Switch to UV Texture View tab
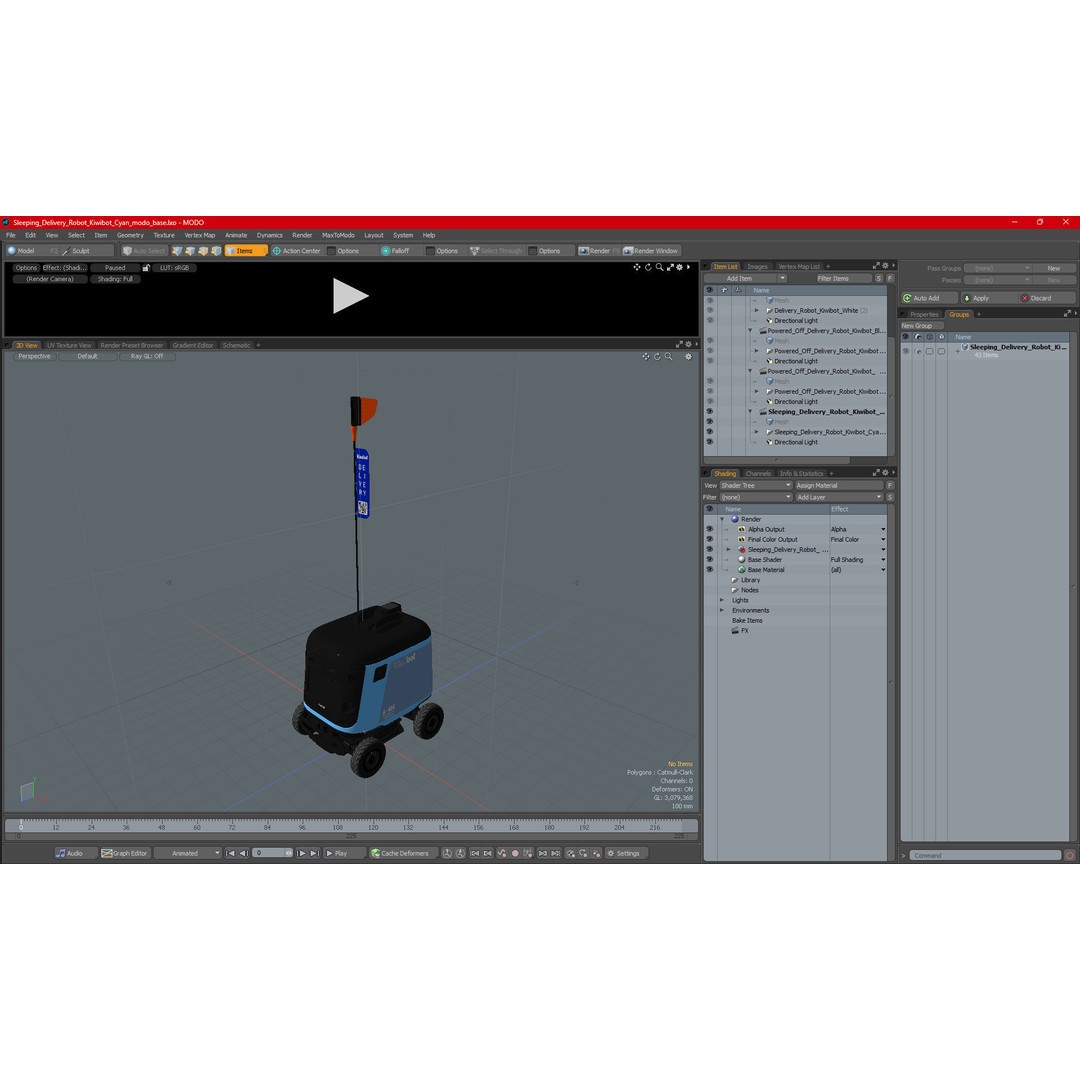Image resolution: width=1080 pixels, height=1080 pixels. [x=69, y=345]
